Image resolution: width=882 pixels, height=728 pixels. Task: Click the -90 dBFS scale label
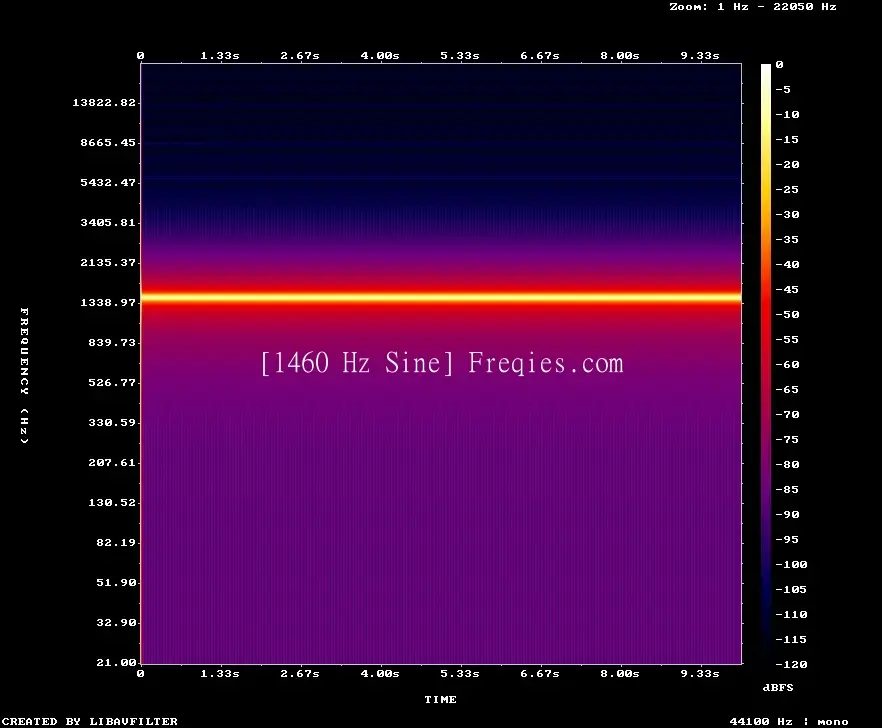pyautogui.click(x=787, y=514)
